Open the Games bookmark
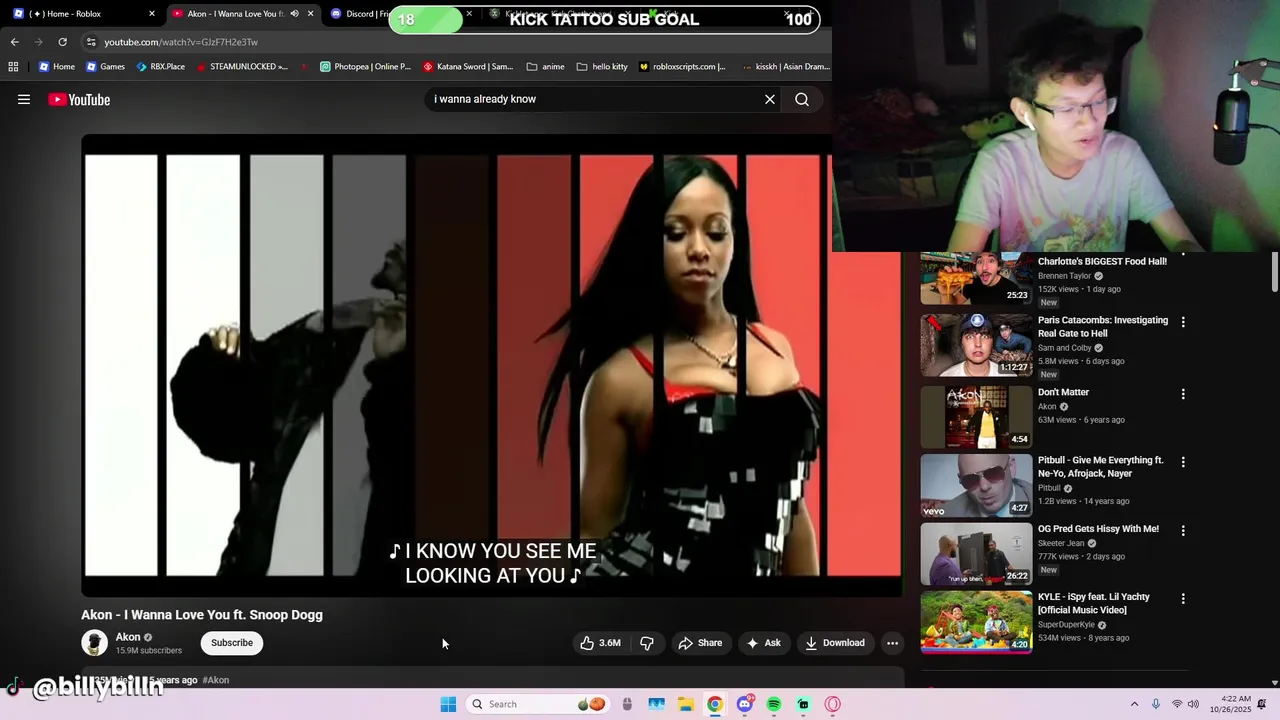The height and width of the screenshot is (720, 1280). point(106,67)
